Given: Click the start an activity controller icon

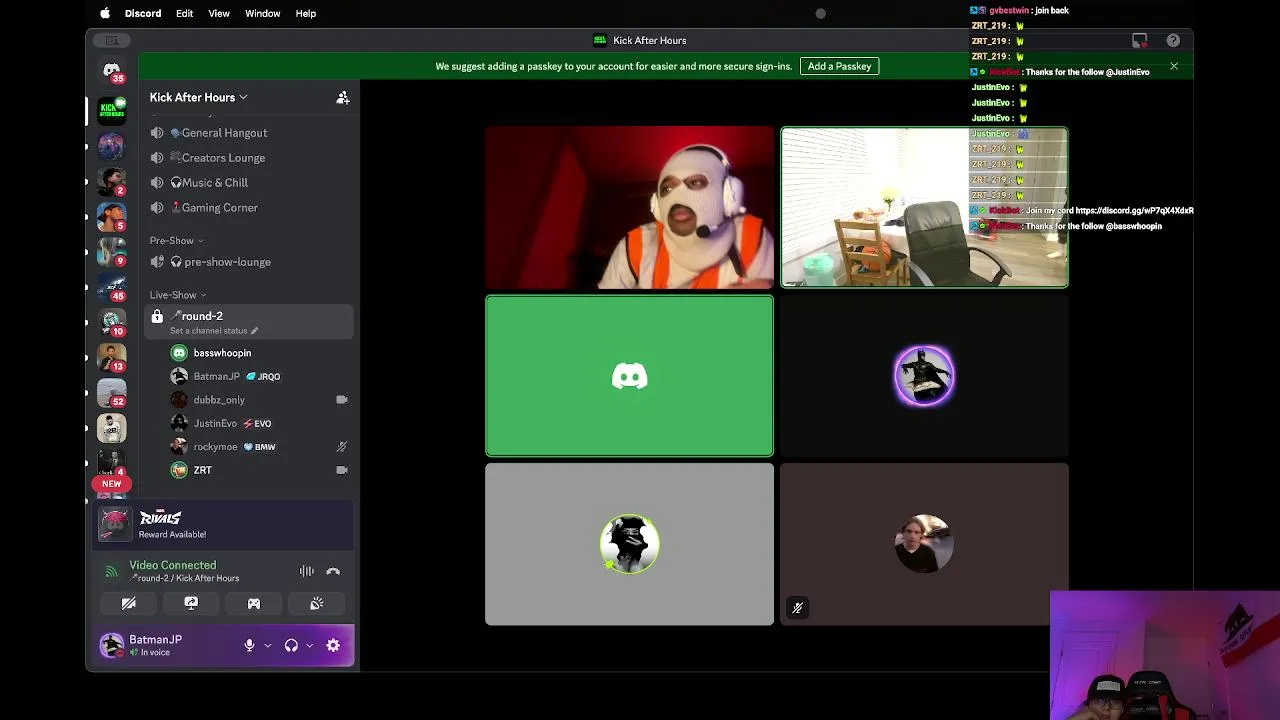Looking at the screenshot, I should (x=254, y=603).
